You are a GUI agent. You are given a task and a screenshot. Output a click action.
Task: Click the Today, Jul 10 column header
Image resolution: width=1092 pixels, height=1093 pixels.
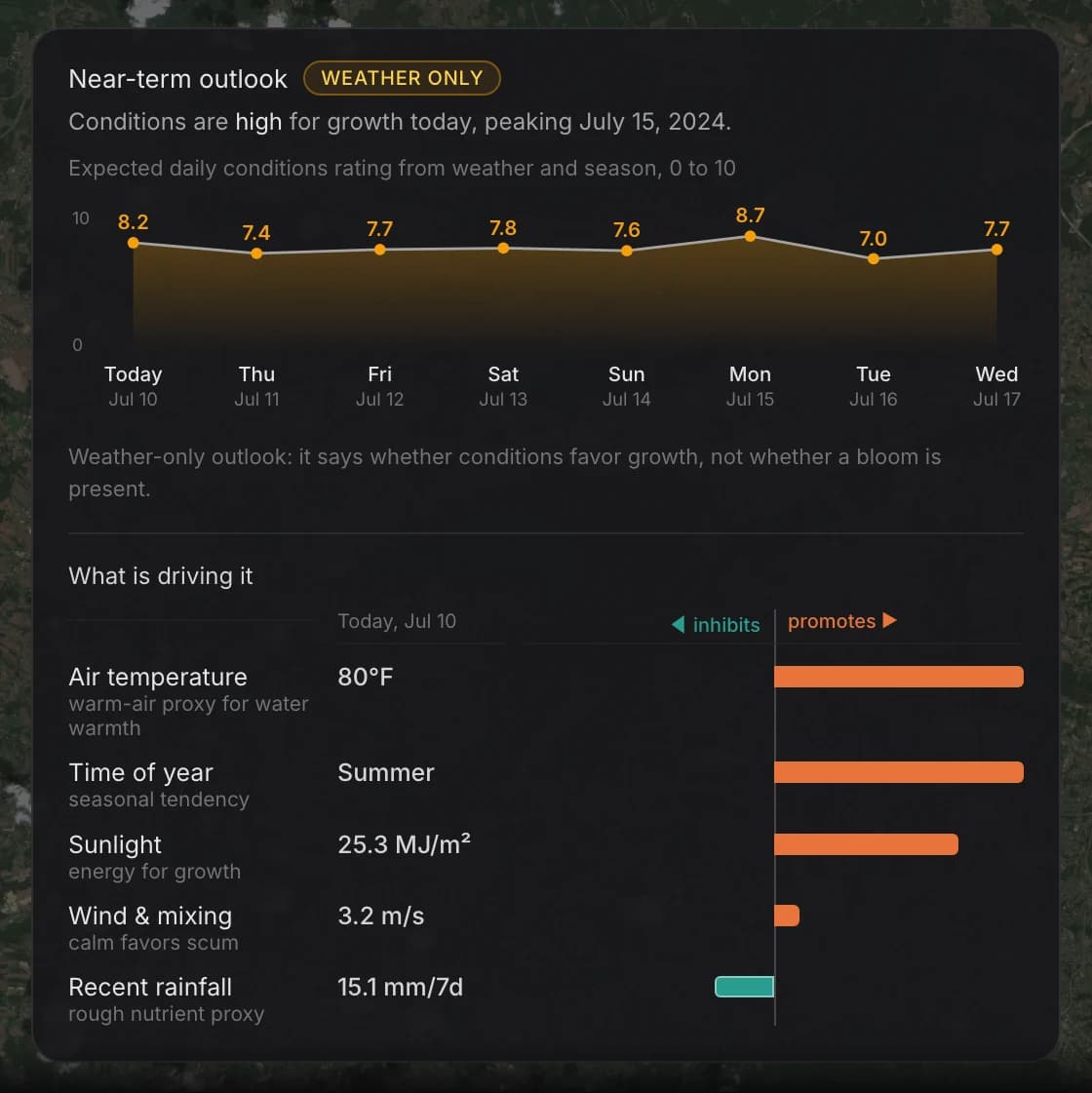(x=397, y=621)
